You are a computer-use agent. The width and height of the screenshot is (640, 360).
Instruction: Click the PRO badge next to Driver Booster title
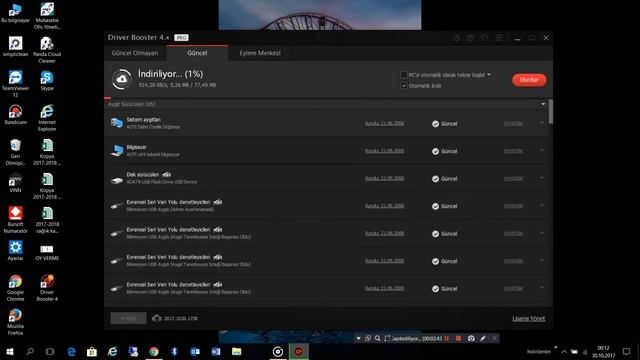181,38
